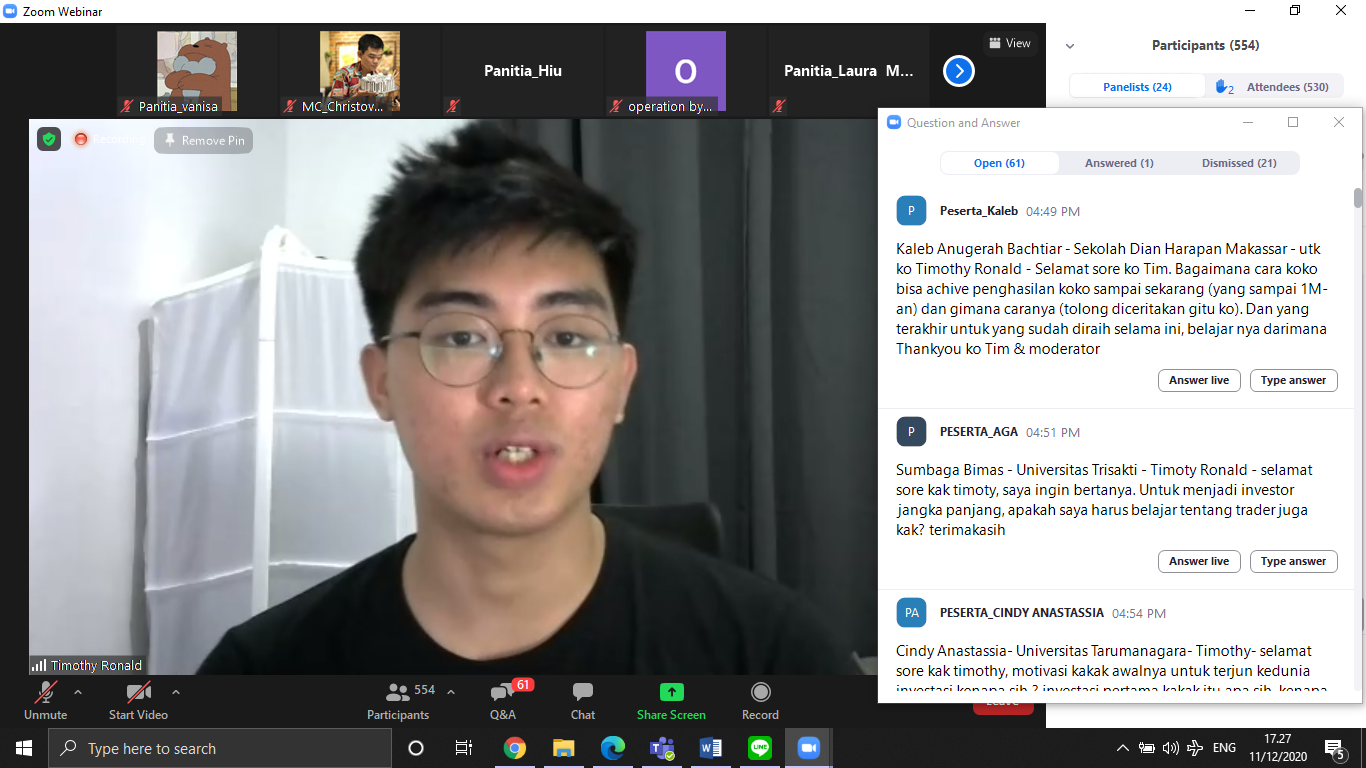The image size is (1366, 768).
Task: Click the Remove Pin button
Action: (204, 140)
